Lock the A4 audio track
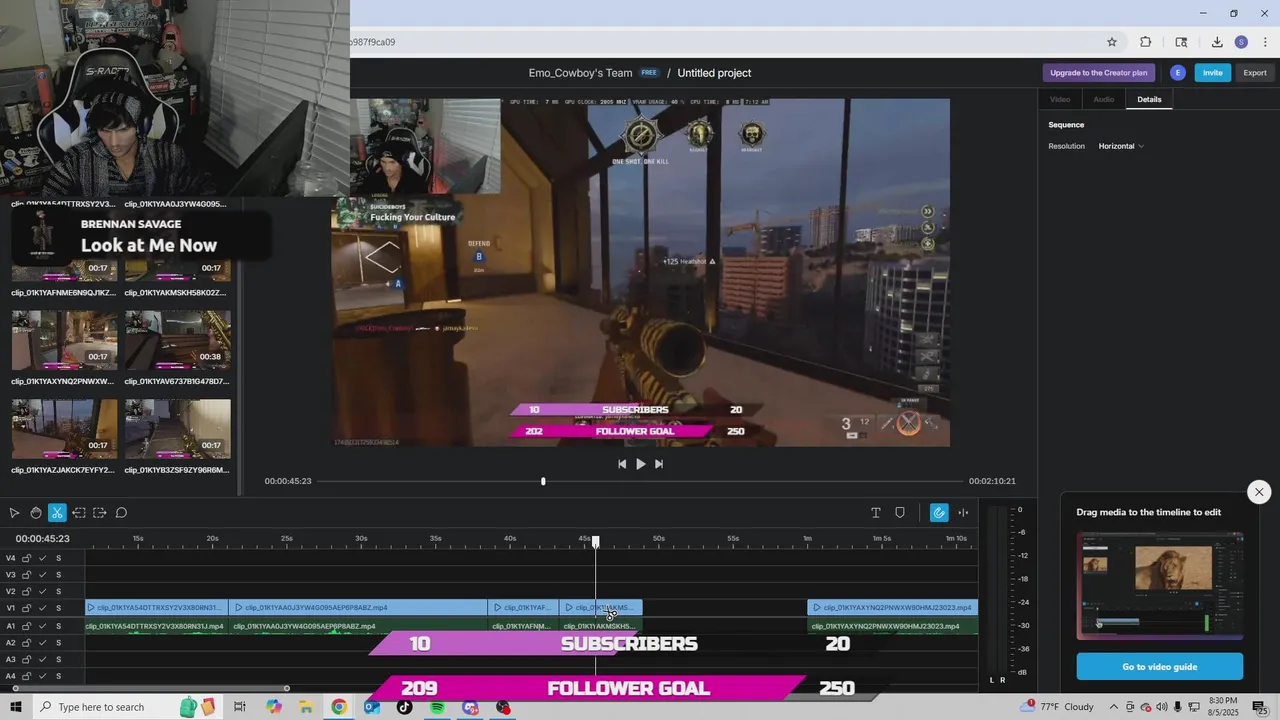 27,676
